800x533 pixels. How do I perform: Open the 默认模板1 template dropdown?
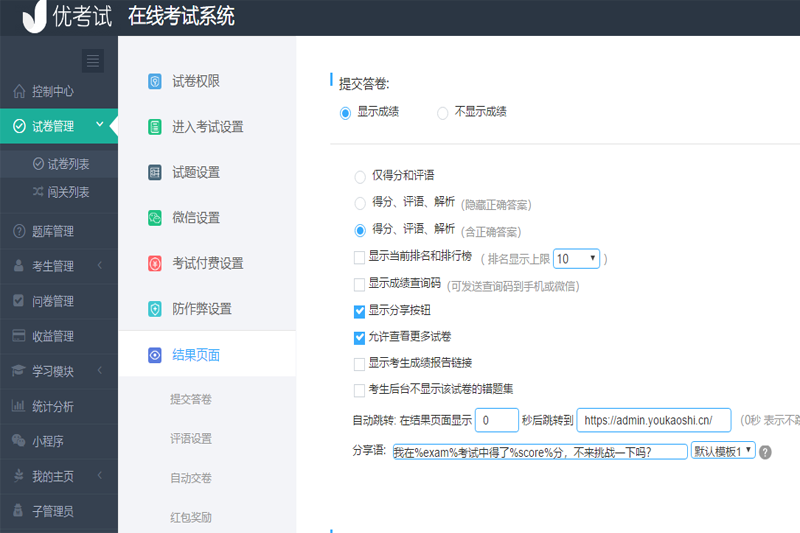pos(723,451)
